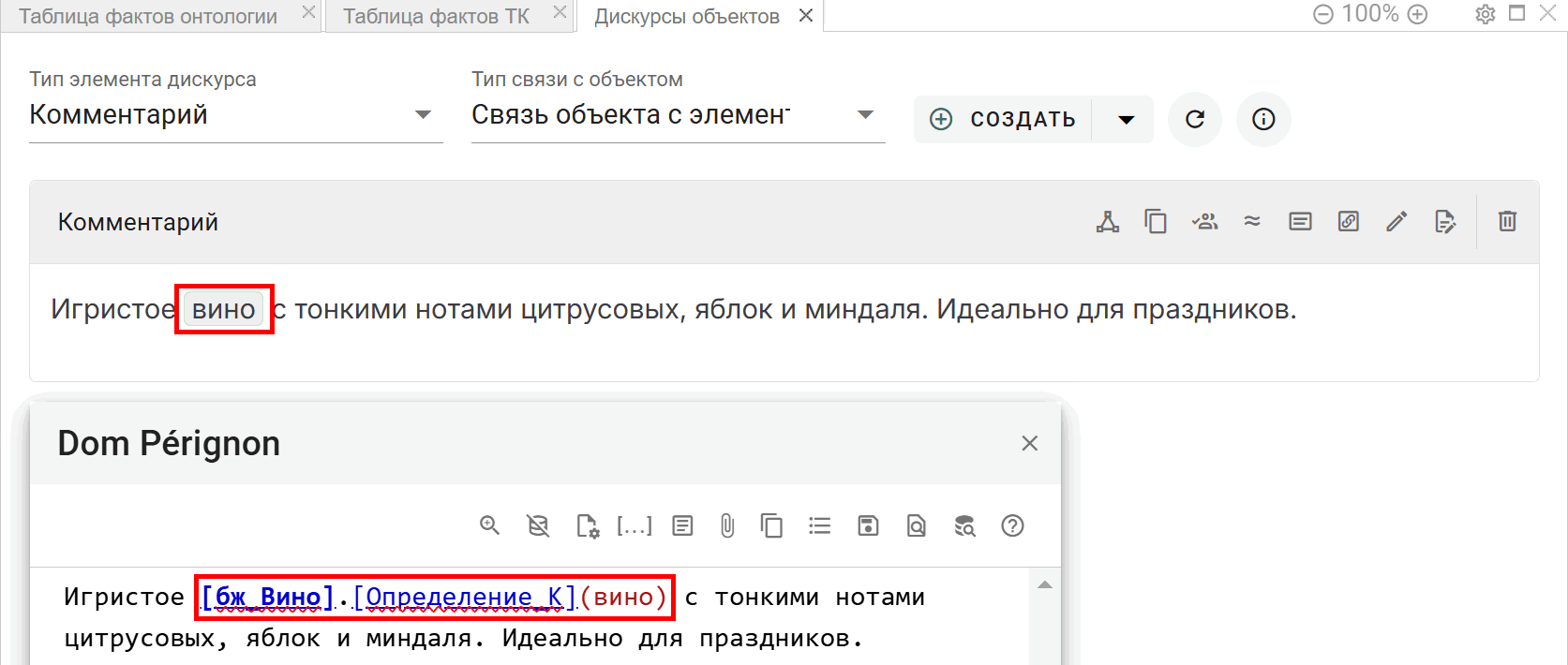1568x665 pixels.
Task: Open help question mark icon
Action: tap(1012, 525)
